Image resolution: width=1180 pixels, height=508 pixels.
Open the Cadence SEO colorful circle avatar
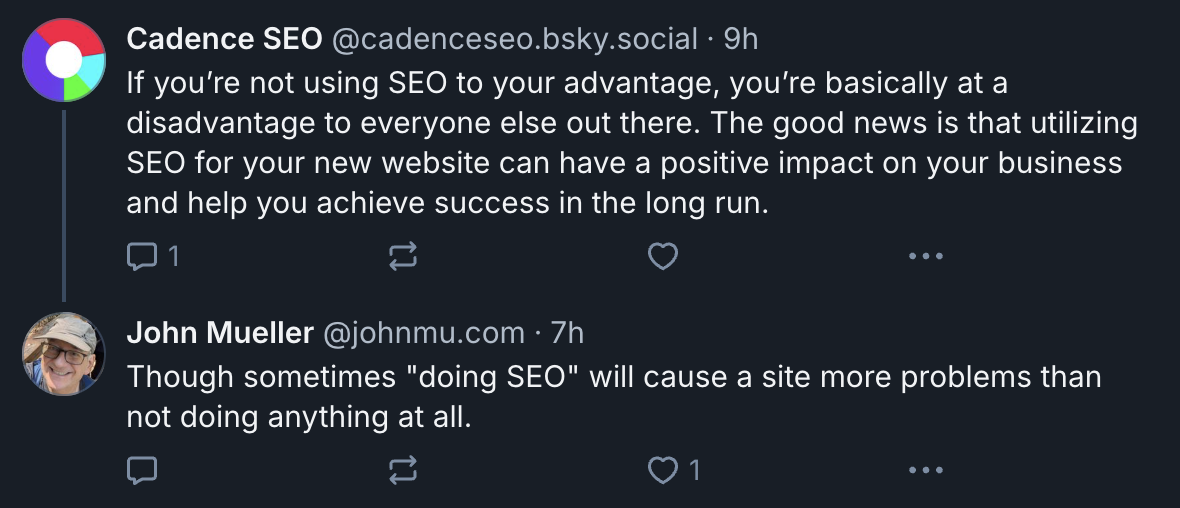tap(64, 61)
